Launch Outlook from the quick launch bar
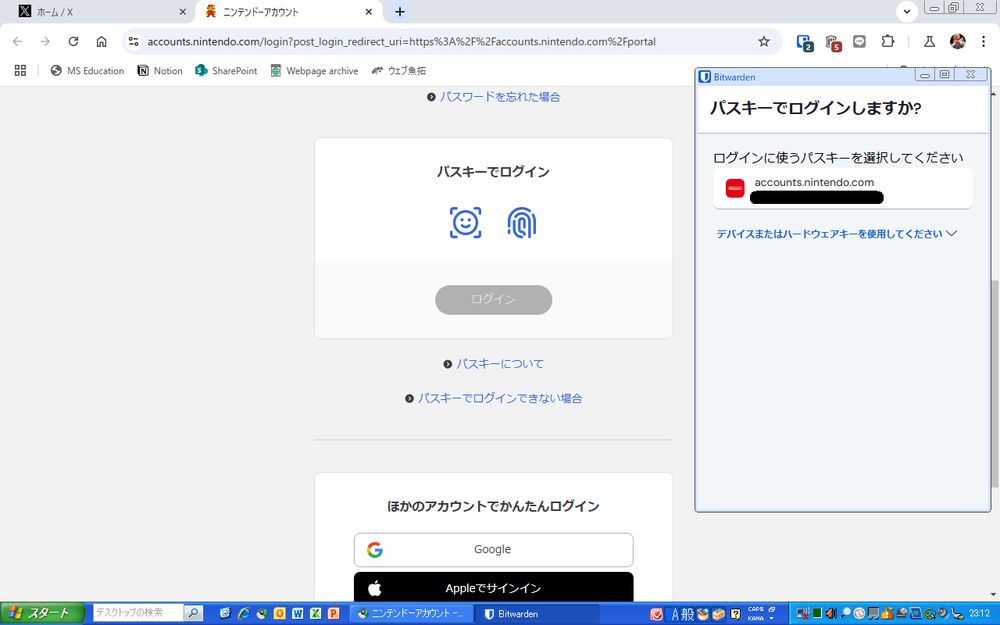The height and width of the screenshot is (625, 1000). pyautogui.click(x=279, y=614)
